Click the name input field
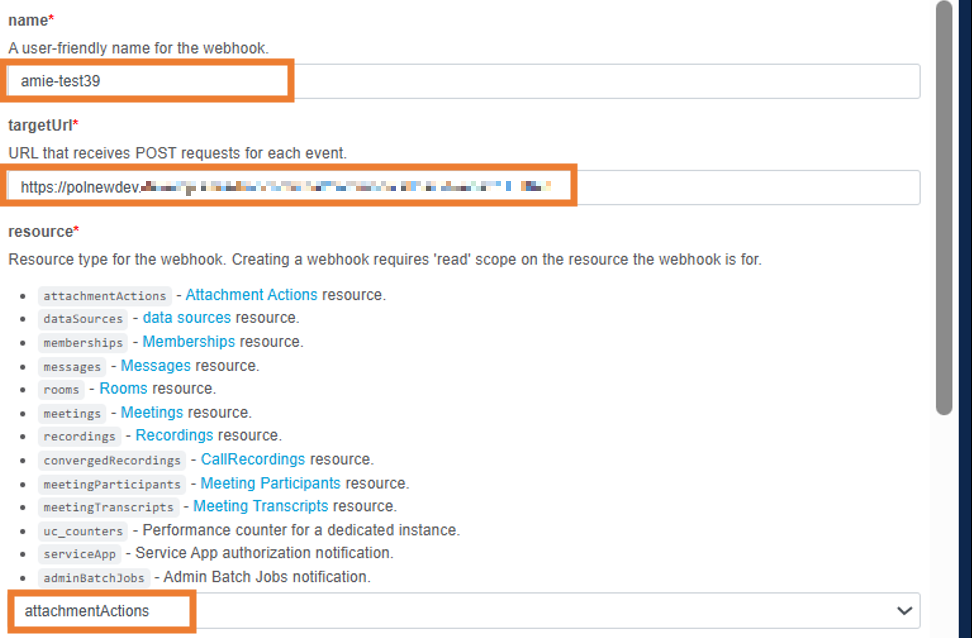The image size is (972, 638). (x=462, y=81)
